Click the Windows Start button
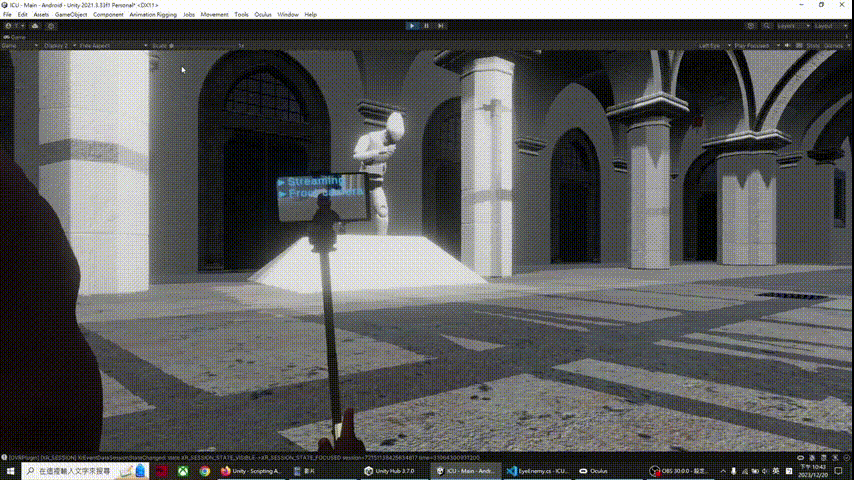The width and height of the screenshot is (854, 480). (8, 470)
